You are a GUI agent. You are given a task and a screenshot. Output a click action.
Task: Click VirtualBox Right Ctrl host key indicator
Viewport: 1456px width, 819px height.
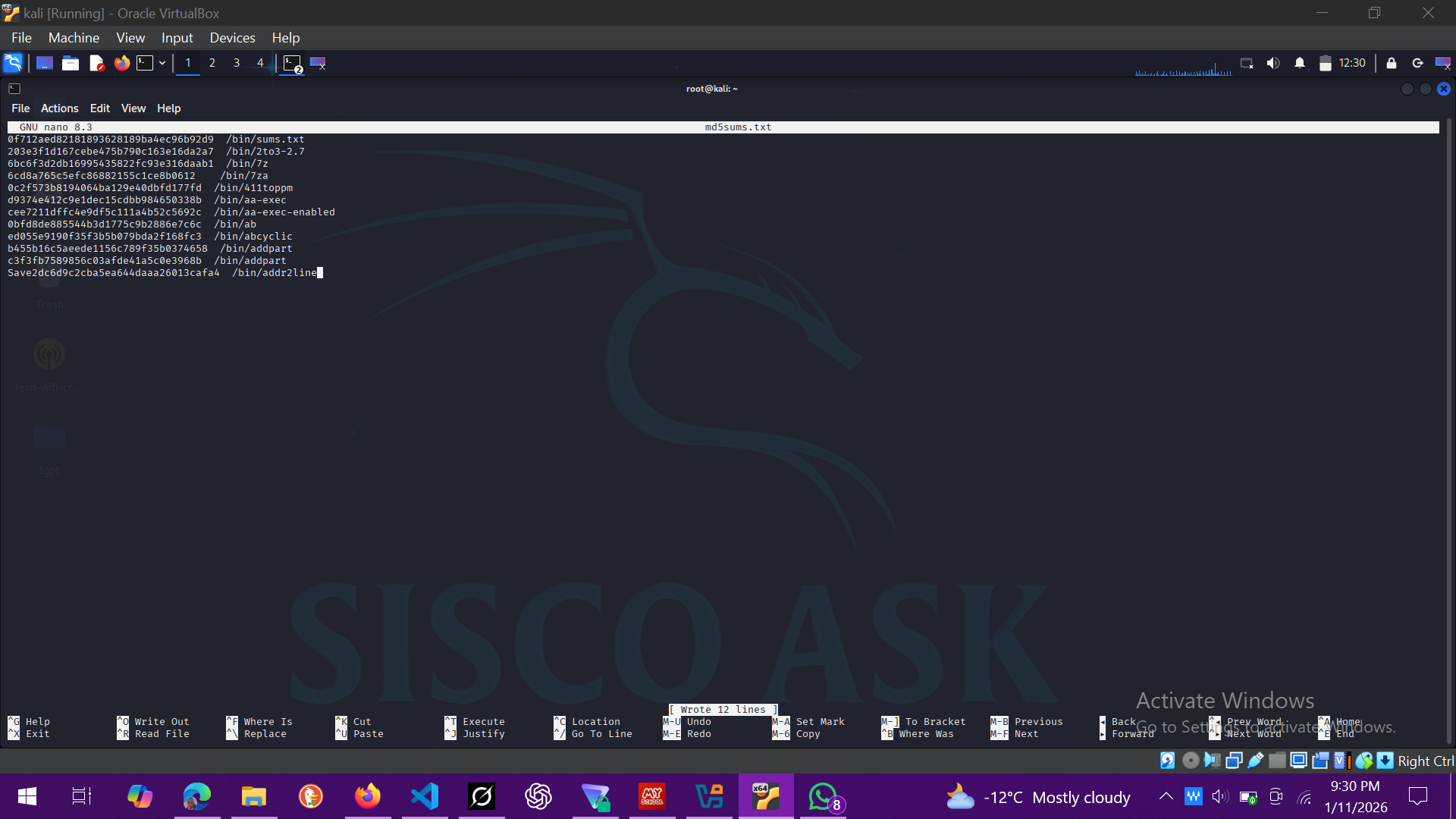(1426, 761)
